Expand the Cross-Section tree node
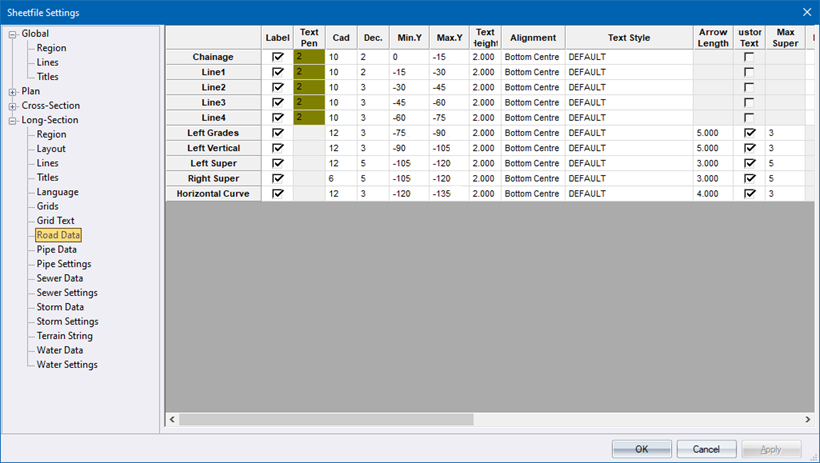 (x=13, y=106)
